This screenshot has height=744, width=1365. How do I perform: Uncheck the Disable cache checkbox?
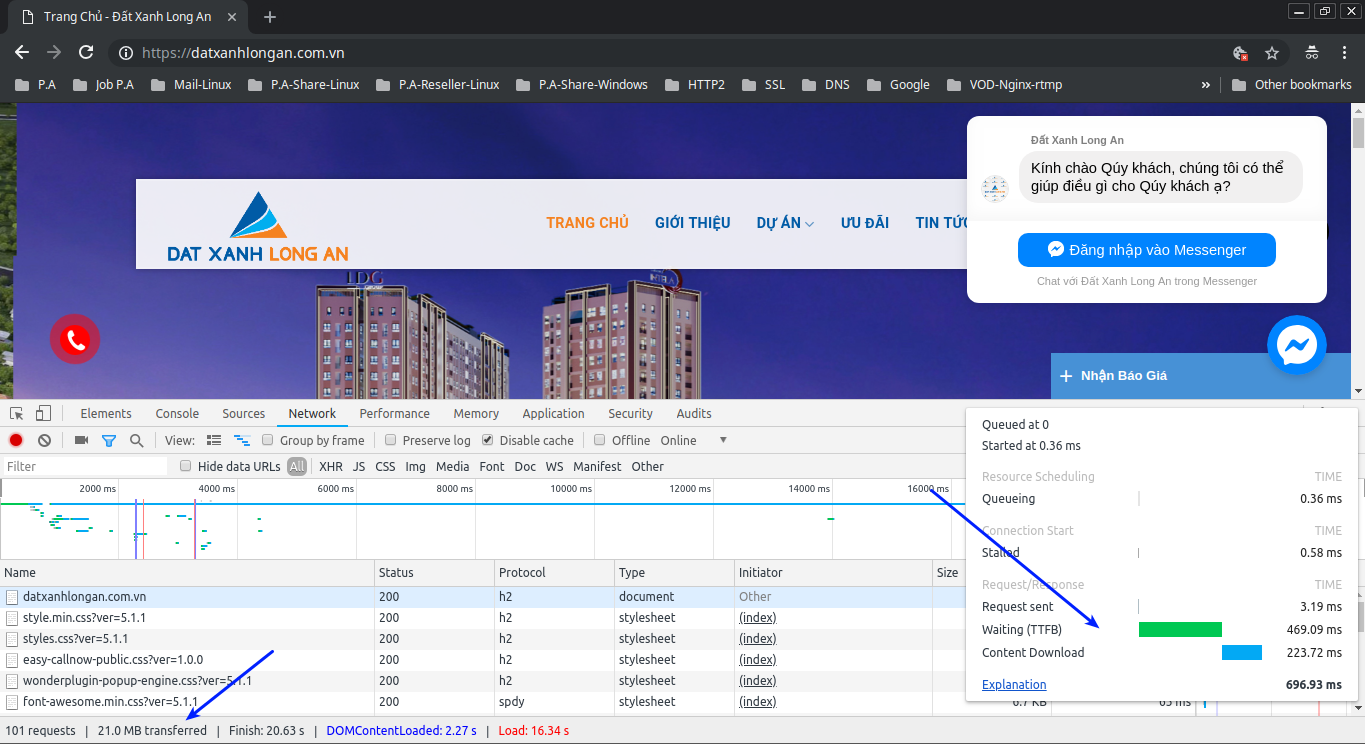(x=488, y=440)
